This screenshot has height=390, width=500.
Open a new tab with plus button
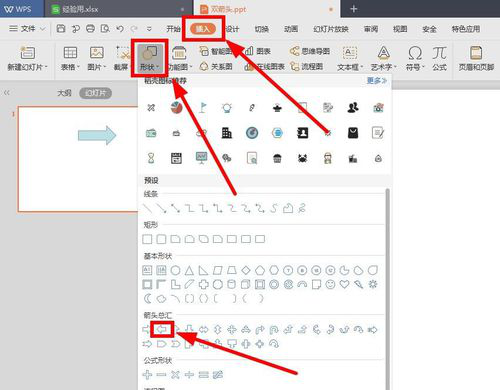354,9
